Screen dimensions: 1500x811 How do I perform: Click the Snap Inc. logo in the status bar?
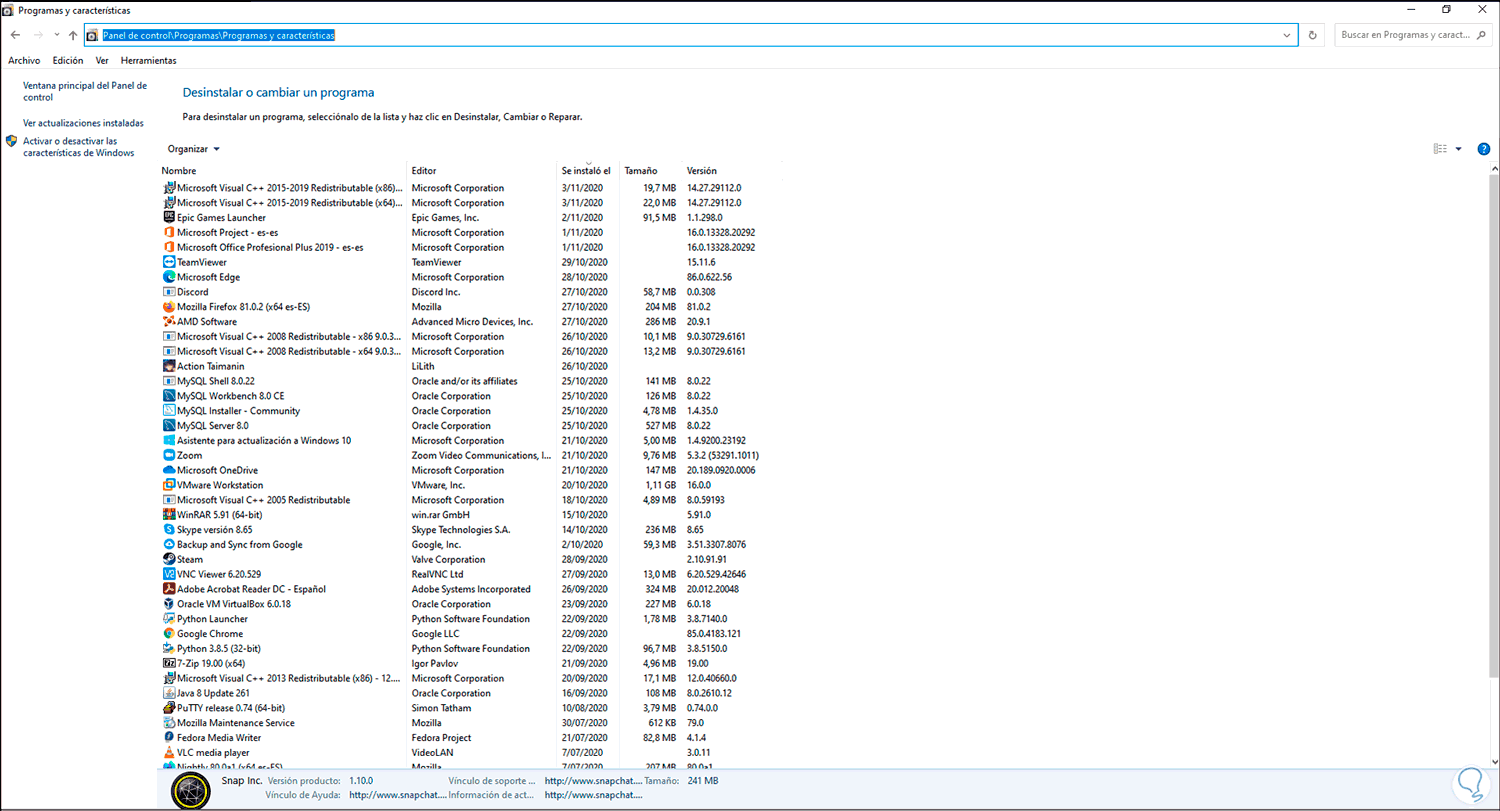coord(189,790)
